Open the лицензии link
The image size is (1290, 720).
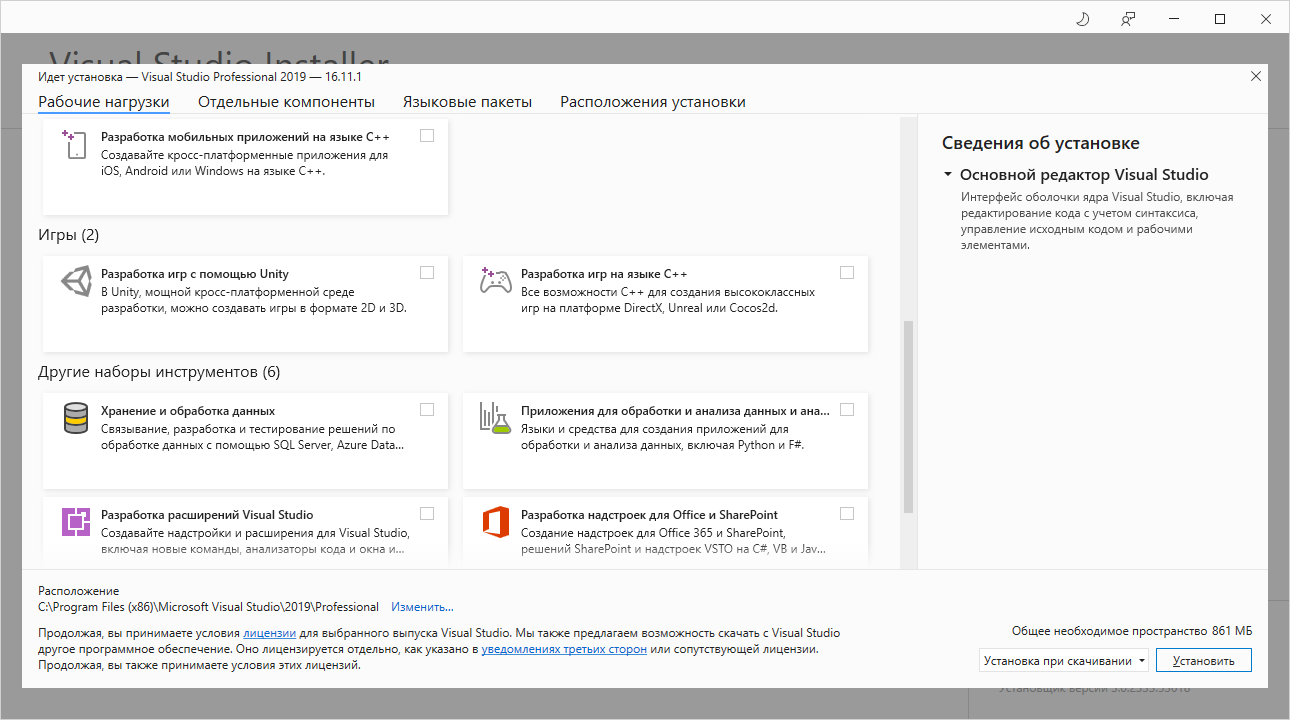click(x=270, y=634)
